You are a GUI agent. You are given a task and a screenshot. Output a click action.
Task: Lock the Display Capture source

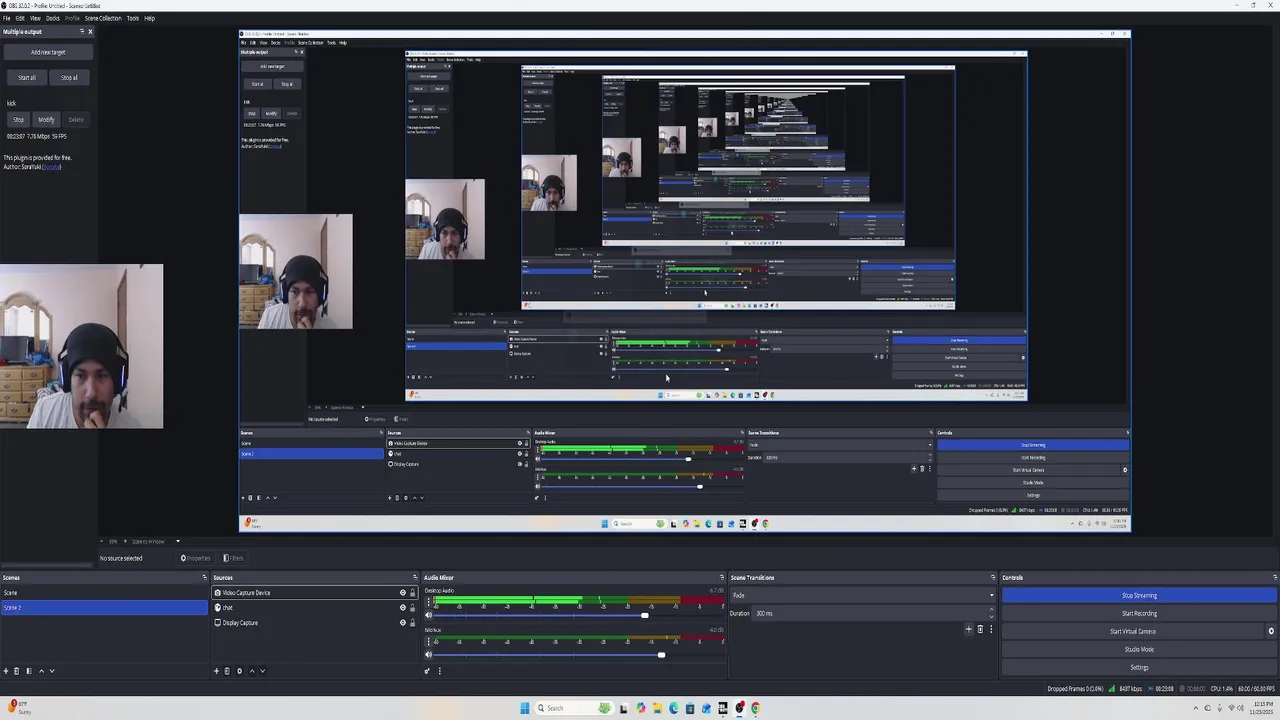412,623
